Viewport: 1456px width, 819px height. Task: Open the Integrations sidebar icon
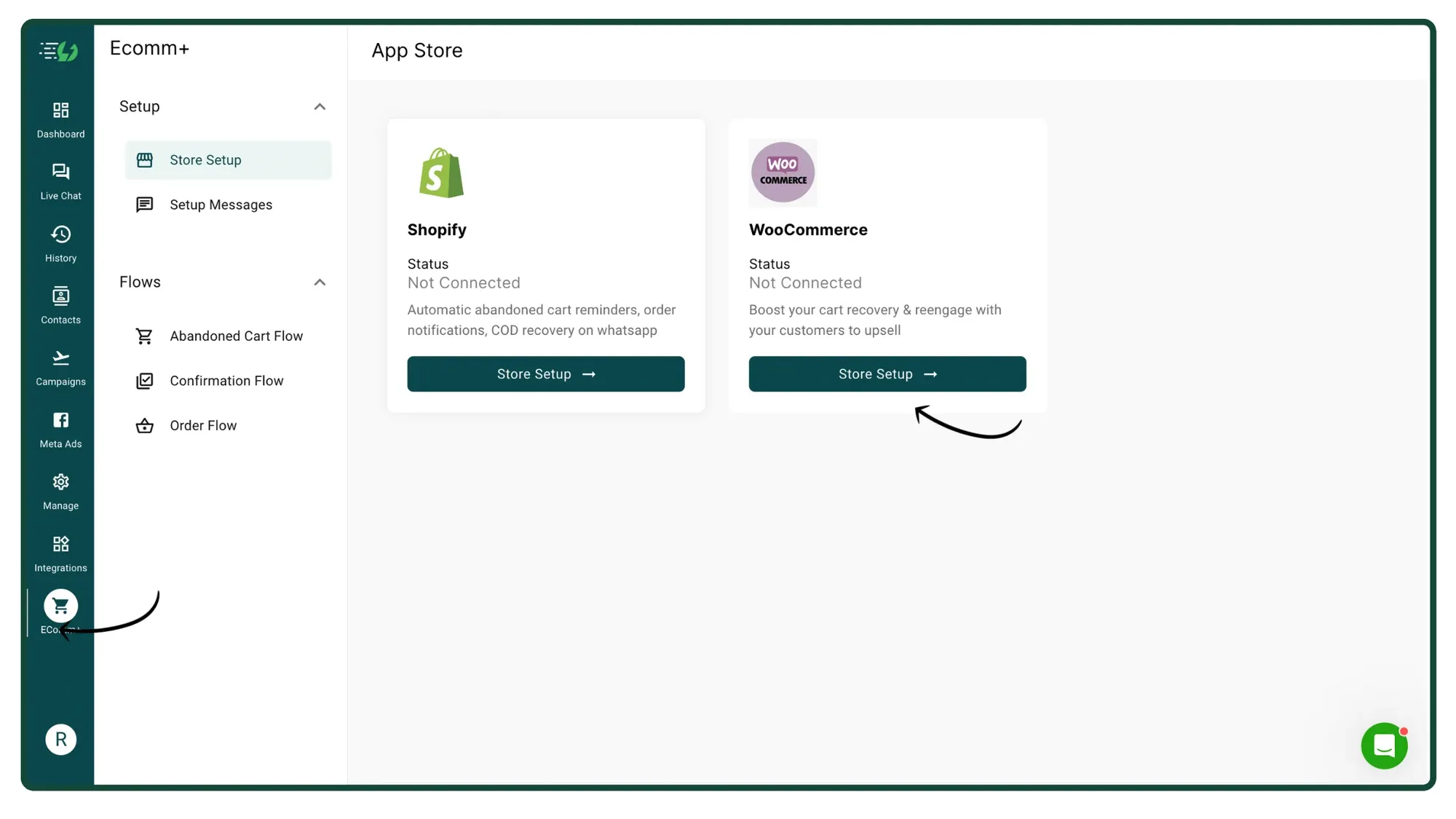coord(60,552)
